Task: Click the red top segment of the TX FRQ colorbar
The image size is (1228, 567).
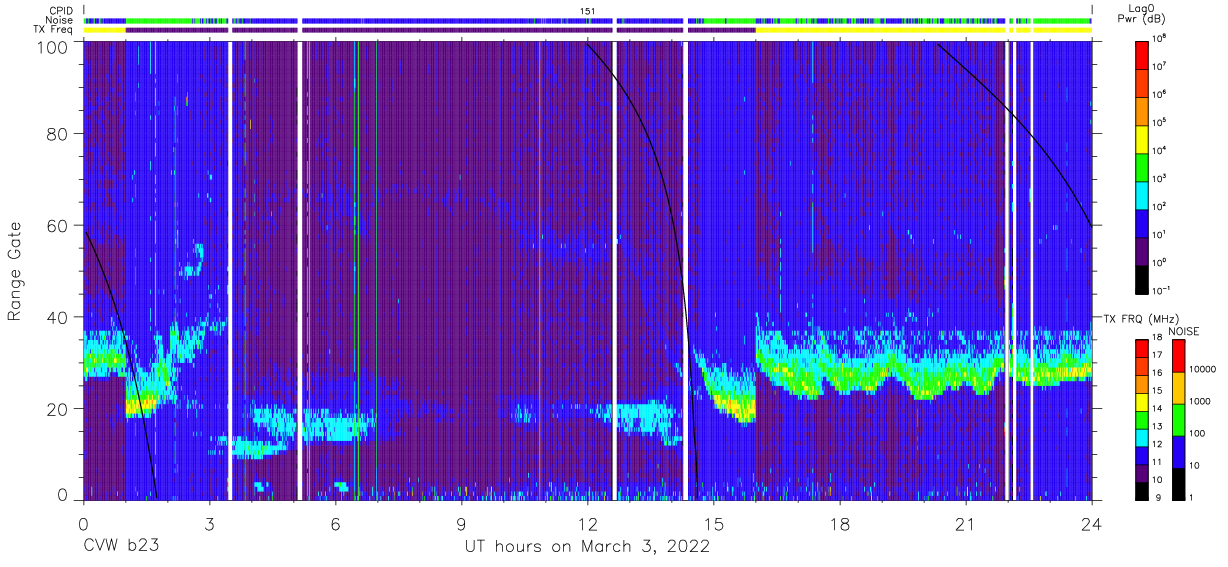Action: tap(1144, 348)
